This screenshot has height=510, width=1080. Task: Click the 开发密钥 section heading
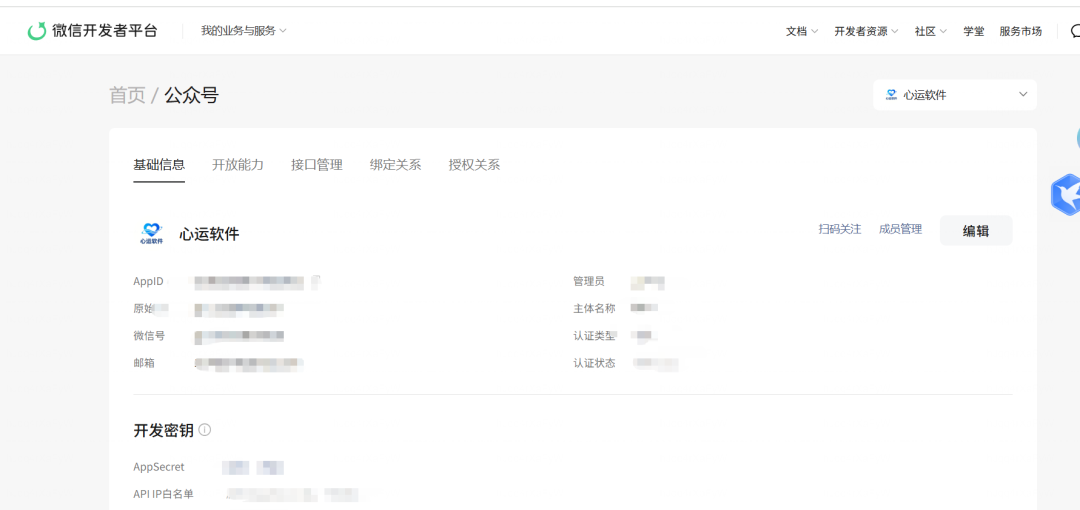click(163, 431)
